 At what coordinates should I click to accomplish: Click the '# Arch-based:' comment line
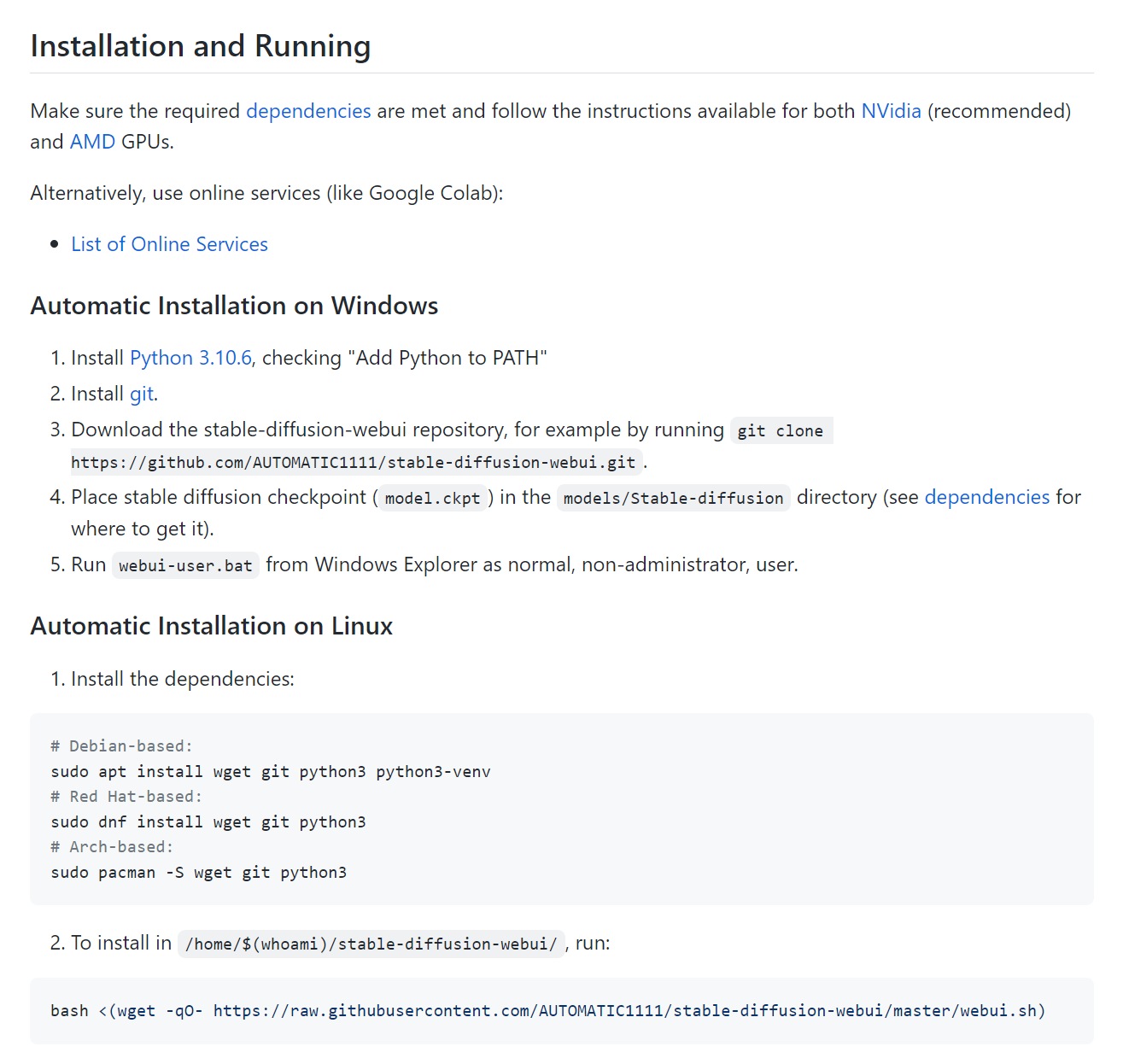(x=112, y=847)
